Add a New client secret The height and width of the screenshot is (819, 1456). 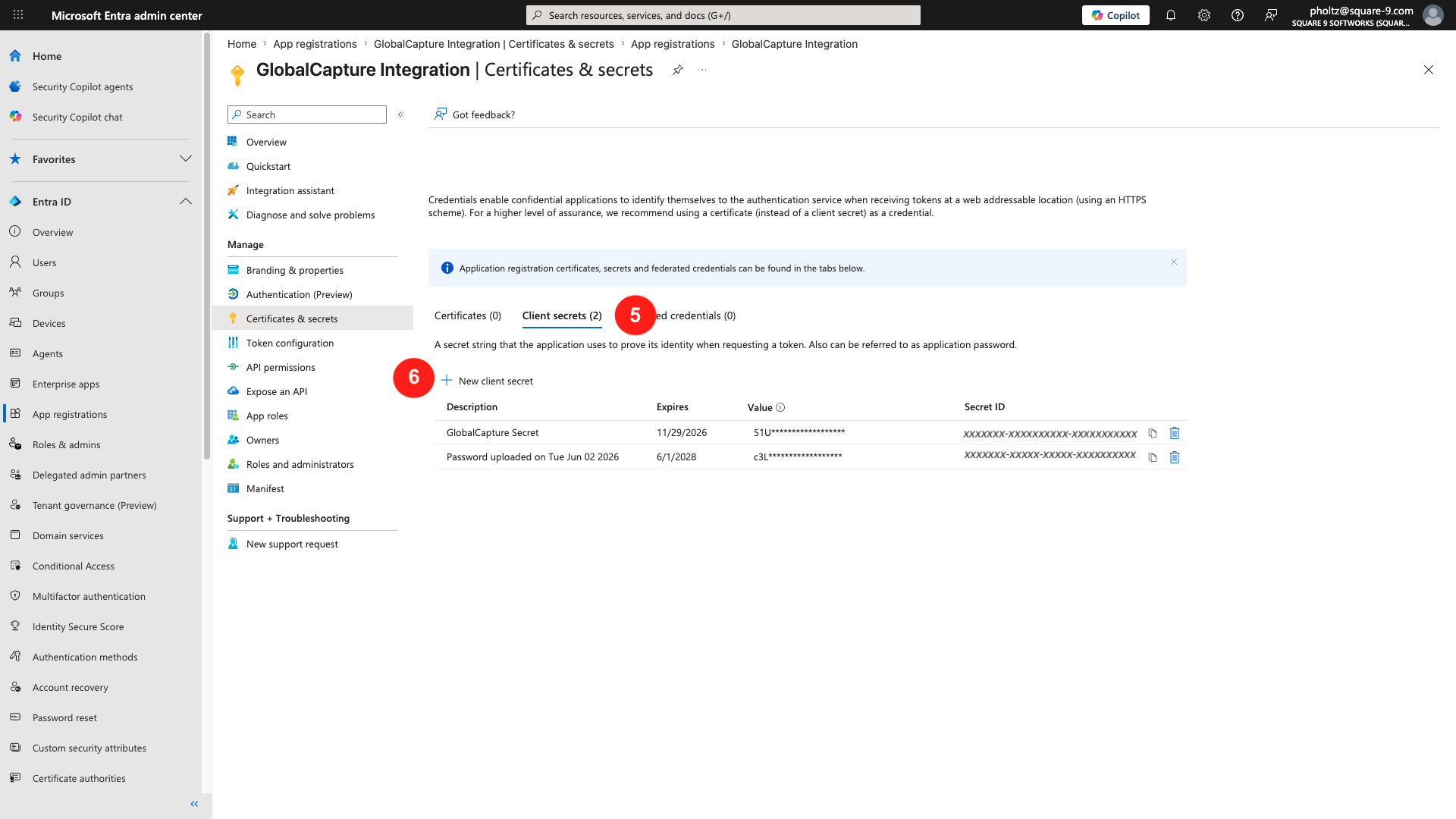(x=487, y=381)
